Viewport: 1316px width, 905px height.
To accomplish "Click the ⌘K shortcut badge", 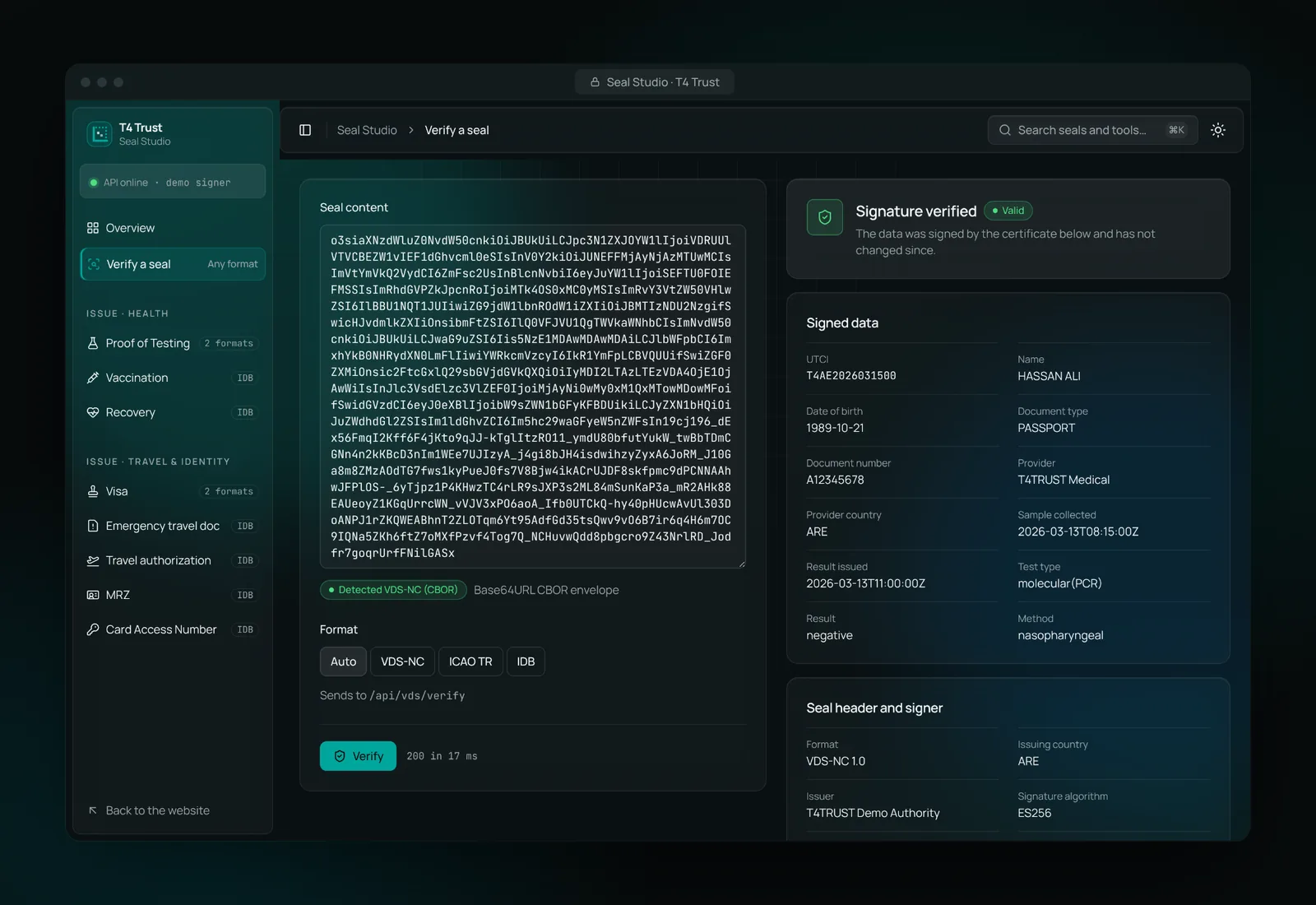I will [1176, 130].
